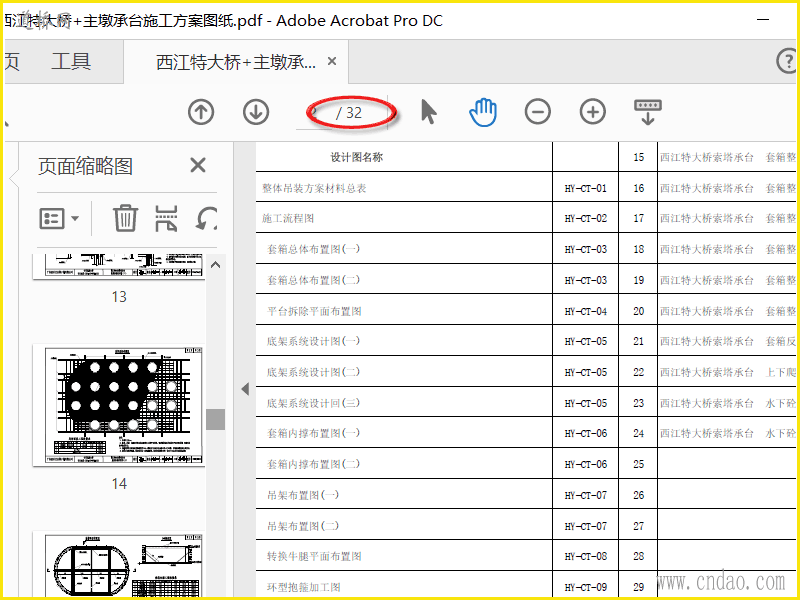Select page 13 thumbnail

pos(119,267)
